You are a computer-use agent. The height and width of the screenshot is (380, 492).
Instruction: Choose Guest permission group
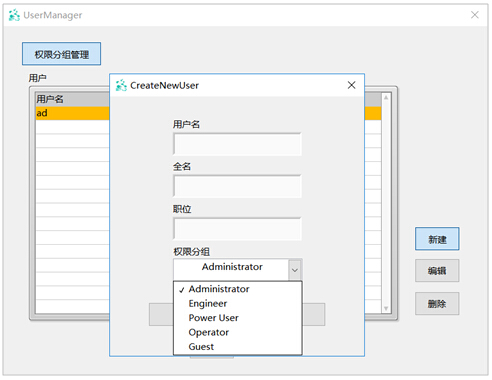point(201,347)
